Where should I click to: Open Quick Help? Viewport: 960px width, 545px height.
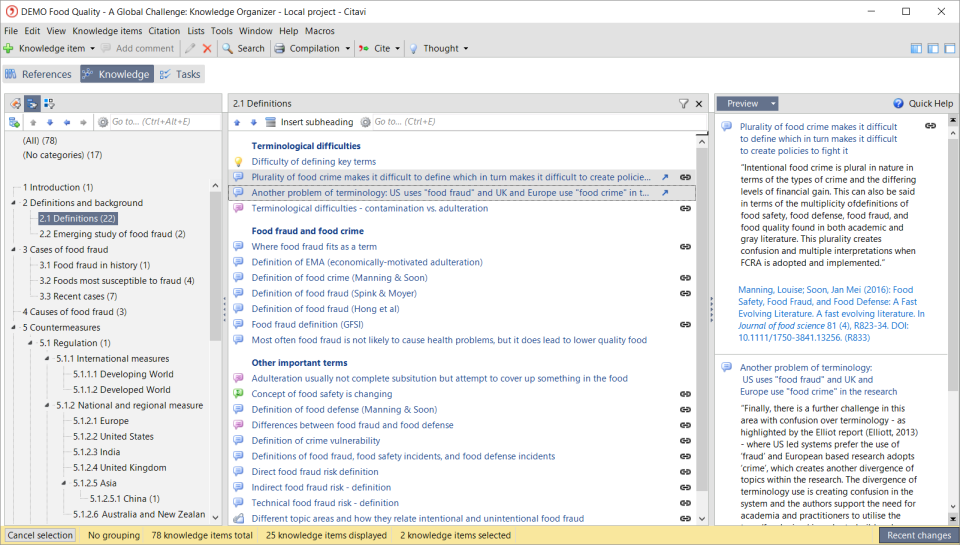pyautogui.click(x=923, y=103)
